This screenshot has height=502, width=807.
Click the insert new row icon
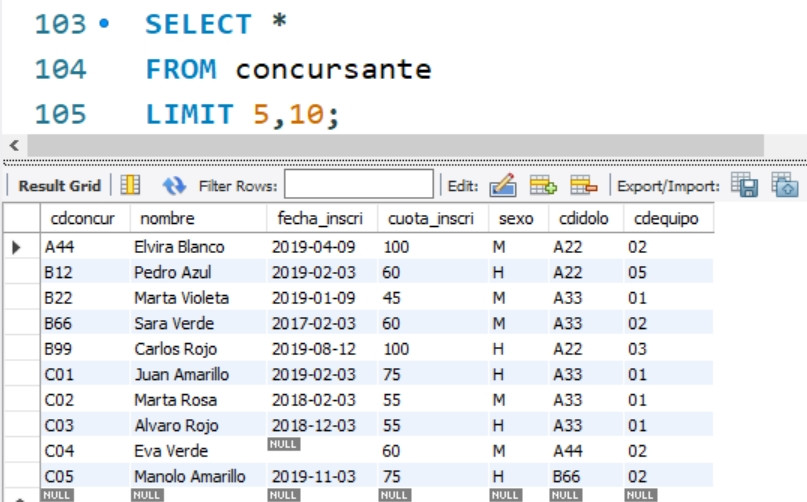point(543,185)
